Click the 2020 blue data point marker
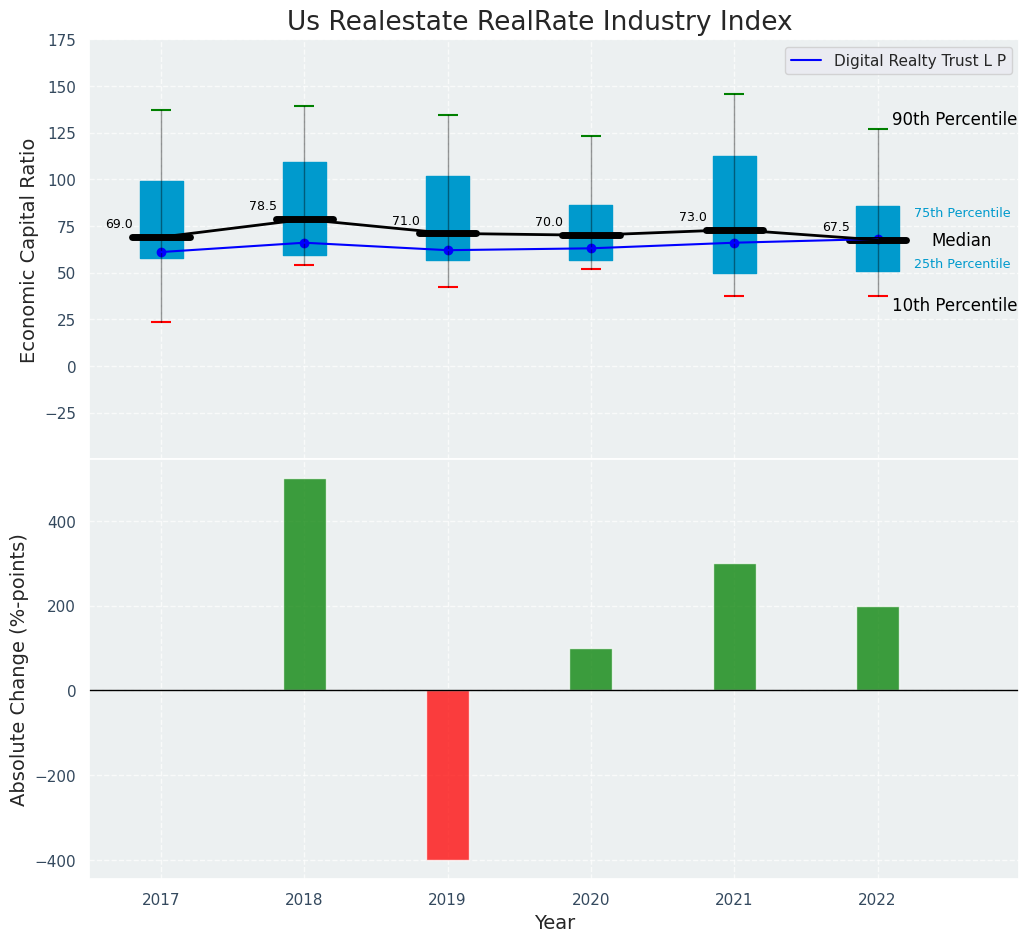Viewport: 1029px width, 942px height. [591, 248]
